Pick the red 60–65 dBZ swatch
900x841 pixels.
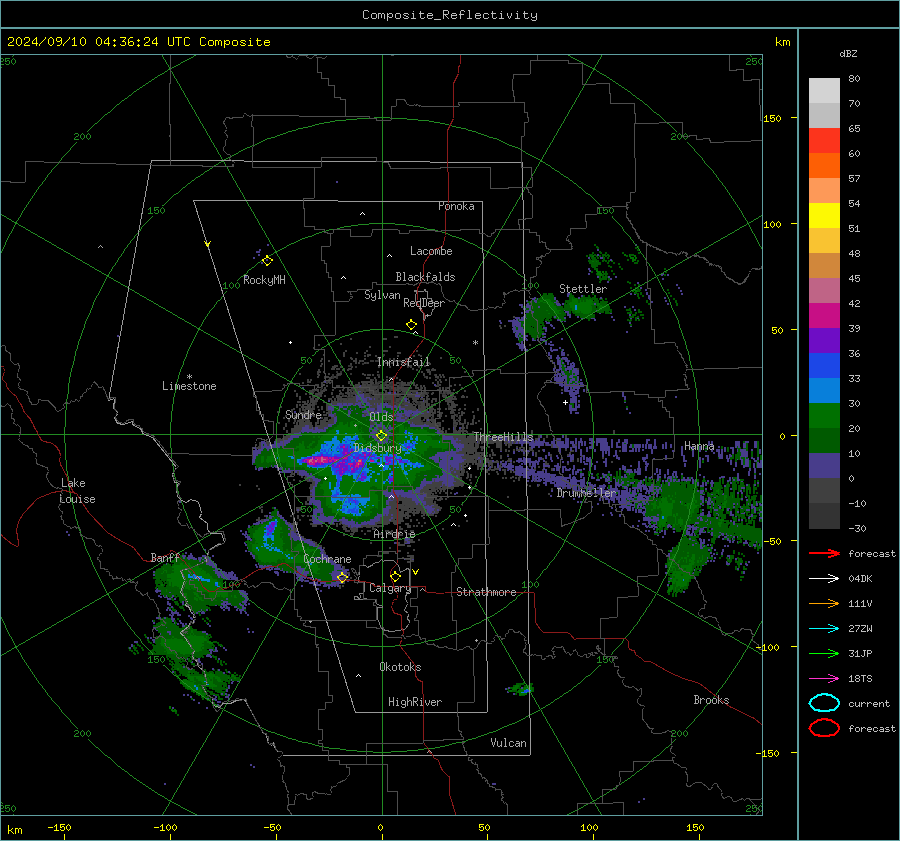824,141
